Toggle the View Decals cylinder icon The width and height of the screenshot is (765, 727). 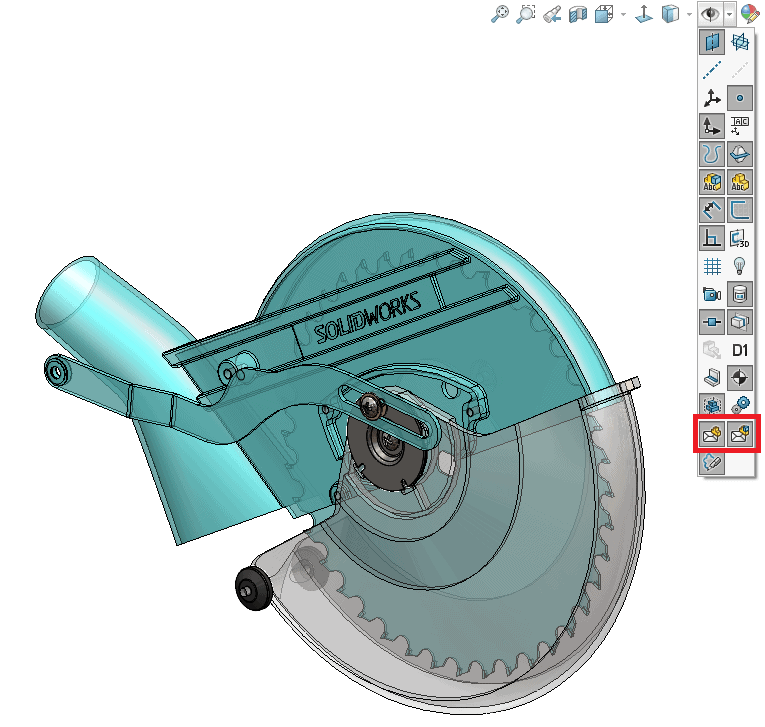(x=740, y=294)
